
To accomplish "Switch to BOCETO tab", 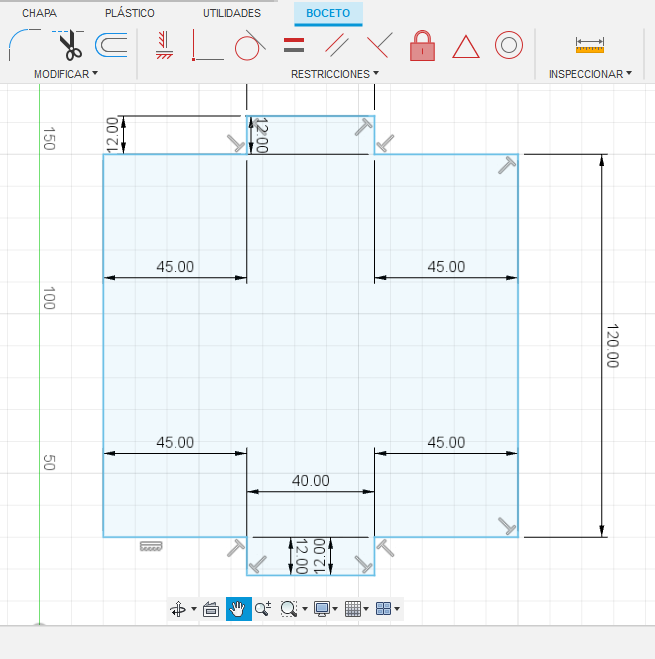I will (328, 13).
